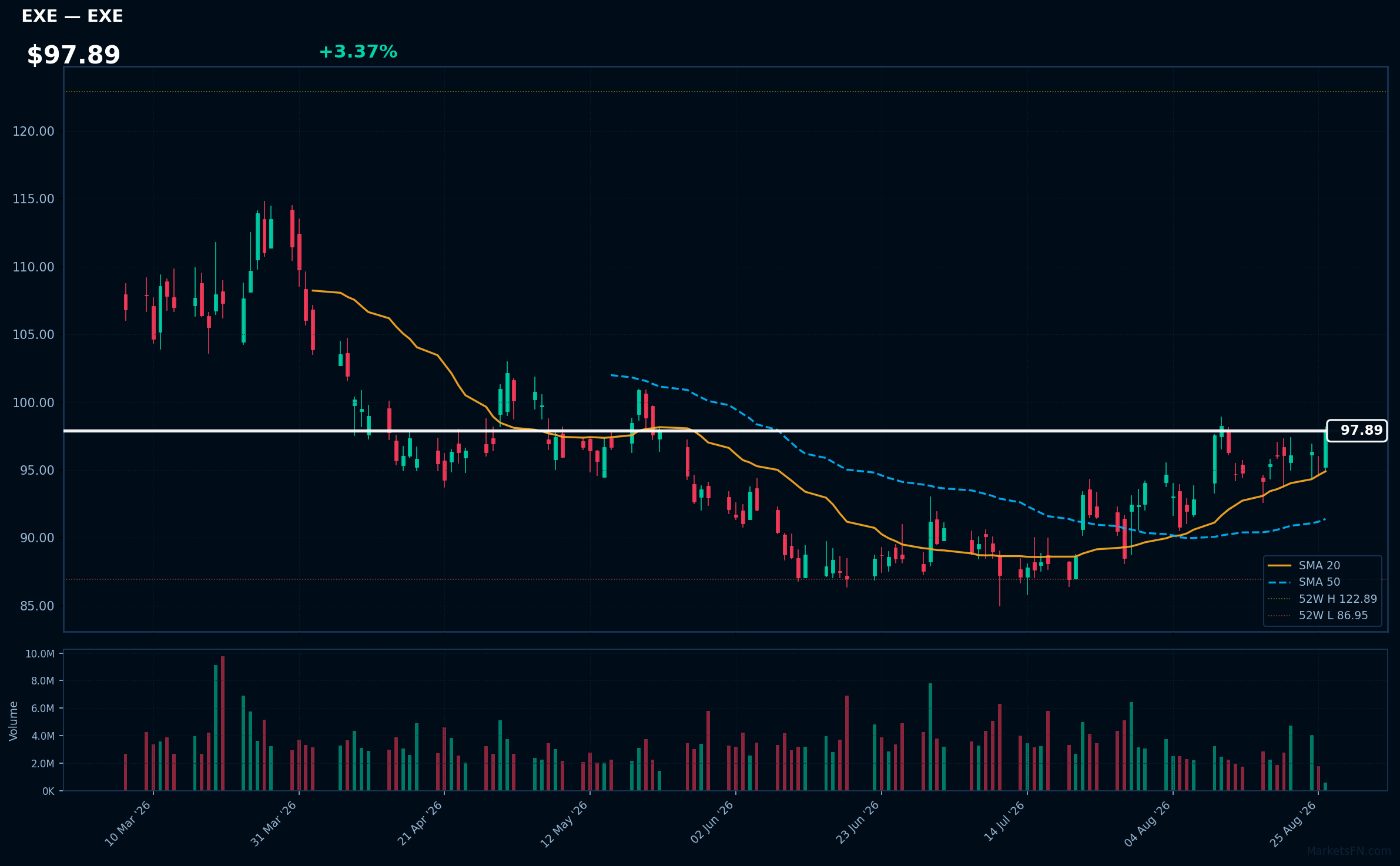The image size is (1400, 866).
Task: Click the 95.00 price axis label
Action: pos(37,471)
